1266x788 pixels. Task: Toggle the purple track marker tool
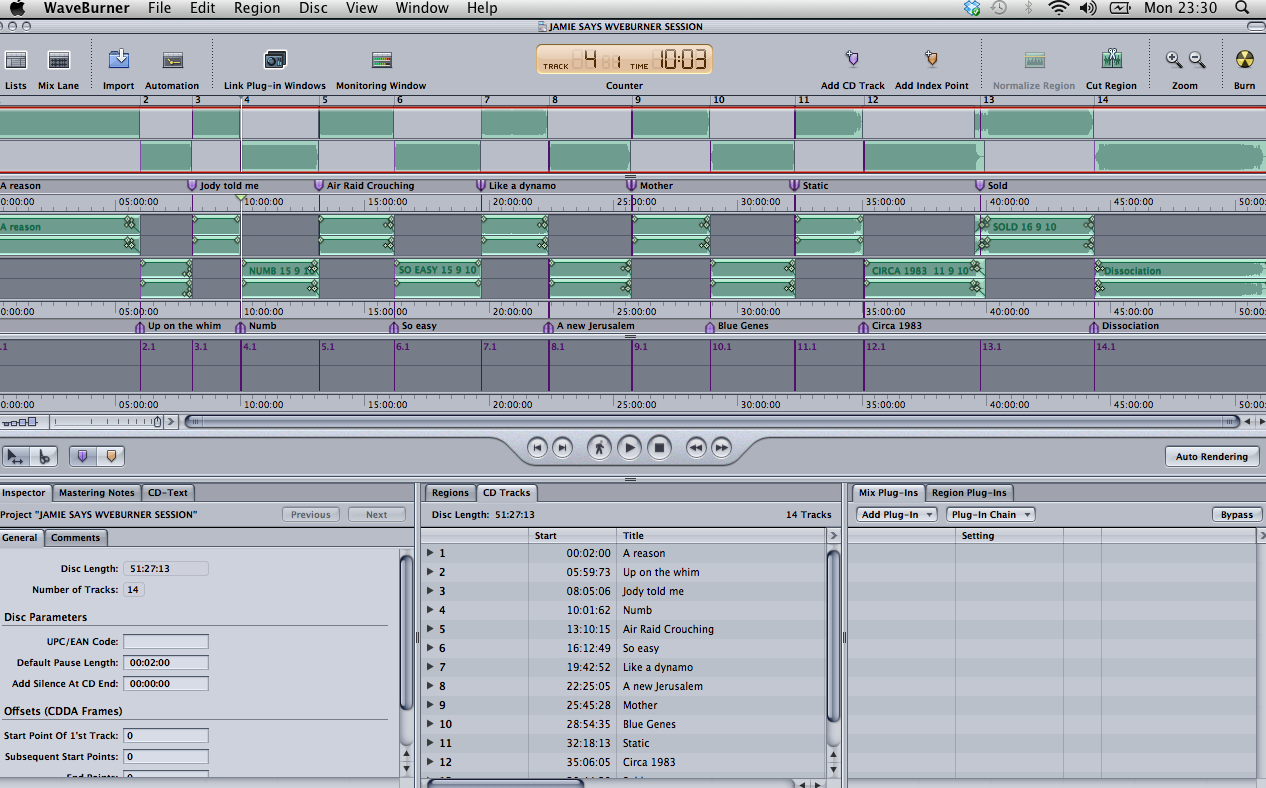(83, 456)
